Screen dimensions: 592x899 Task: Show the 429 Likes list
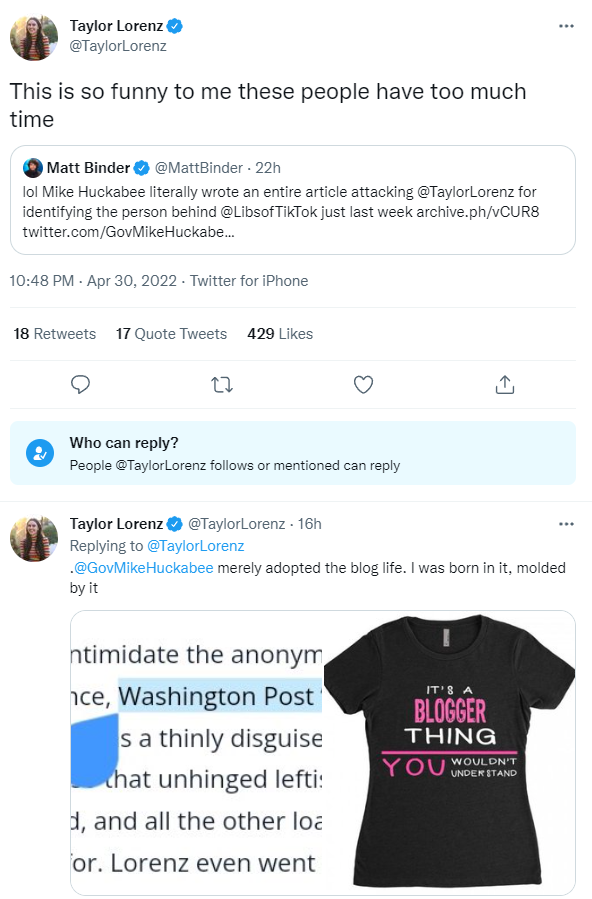[280, 334]
